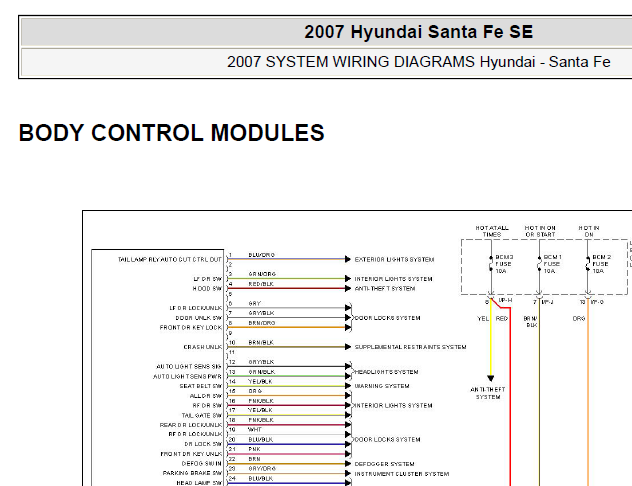Select the 'DEFOGGER SYSTEM' destination label
Screen dimensions: 632x486
385,464
